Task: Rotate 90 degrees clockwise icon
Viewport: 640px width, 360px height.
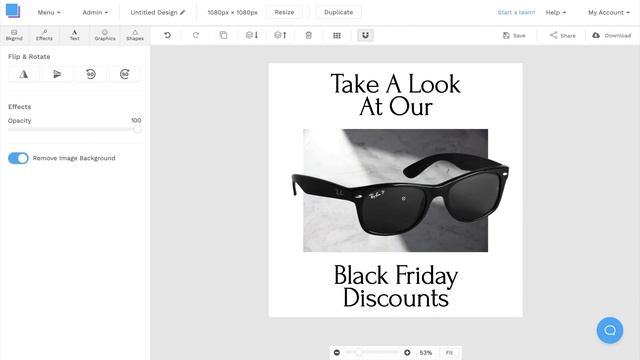Action: click(124, 74)
